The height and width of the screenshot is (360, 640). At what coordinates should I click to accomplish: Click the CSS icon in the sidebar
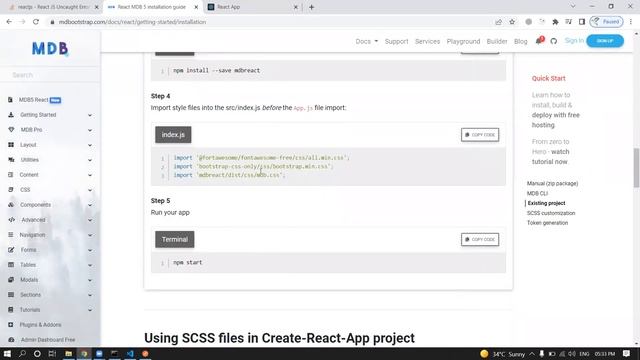11,190
